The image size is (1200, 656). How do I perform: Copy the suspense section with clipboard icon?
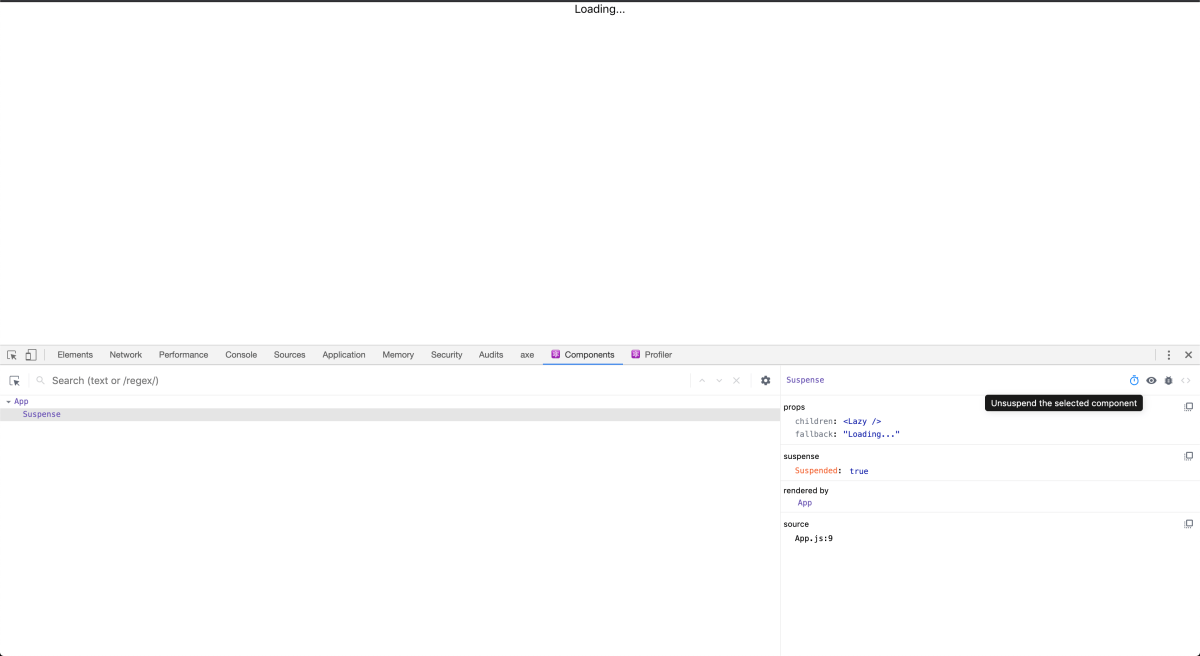(1188, 456)
